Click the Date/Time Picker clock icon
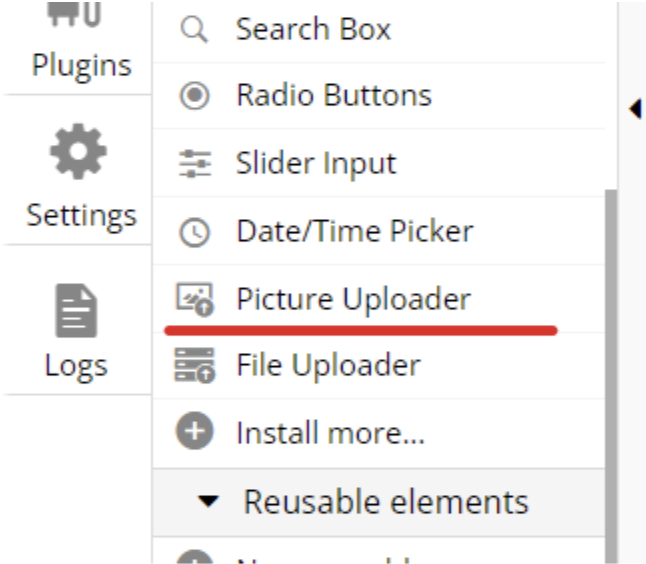This screenshot has height=564, width=646. (193, 233)
